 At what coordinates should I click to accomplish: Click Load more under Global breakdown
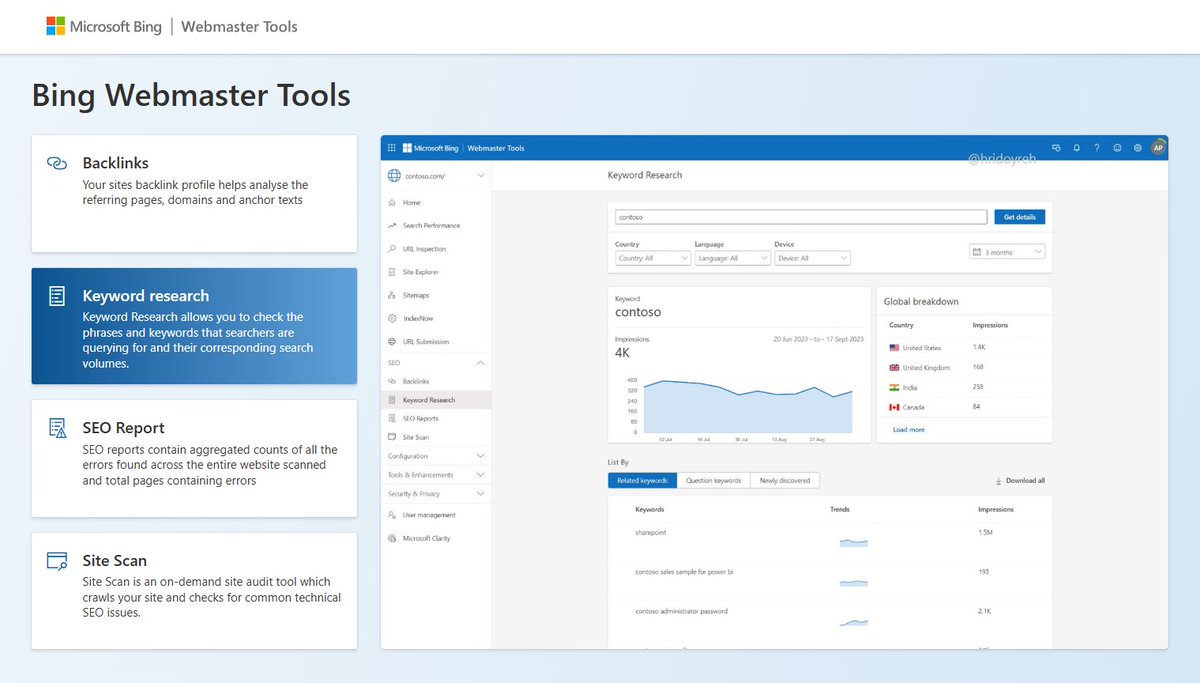click(909, 430)
